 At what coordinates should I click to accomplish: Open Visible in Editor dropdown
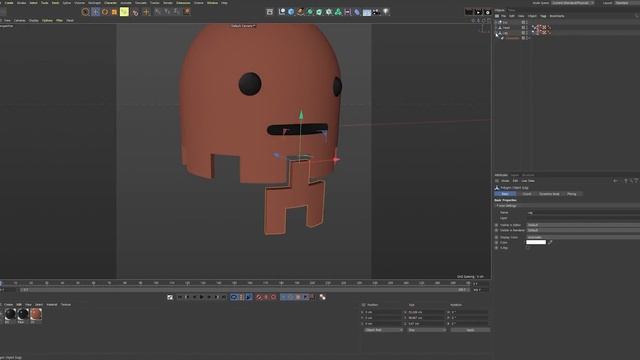(583, 225)
